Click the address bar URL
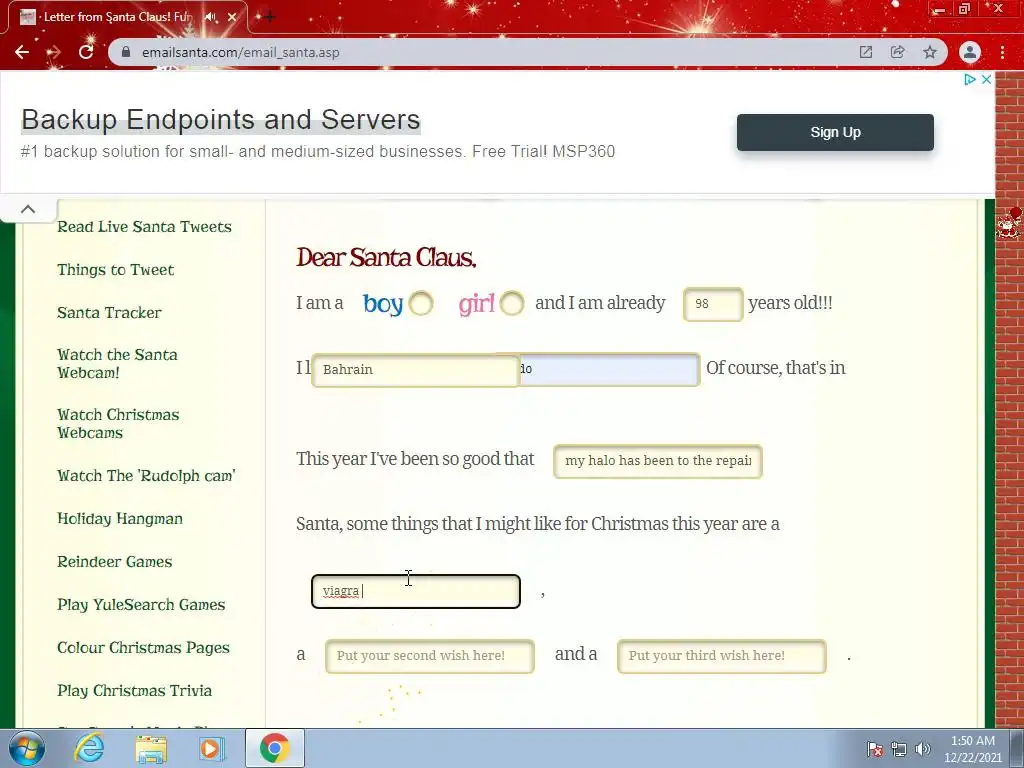This screenshot has width=1024, height=768. tap(240, 52)
